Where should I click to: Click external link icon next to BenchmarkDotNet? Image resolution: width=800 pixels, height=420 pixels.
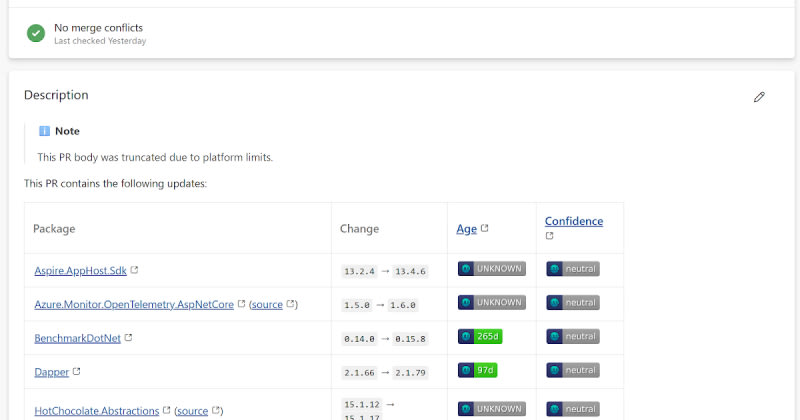click(x=129, y=337)
